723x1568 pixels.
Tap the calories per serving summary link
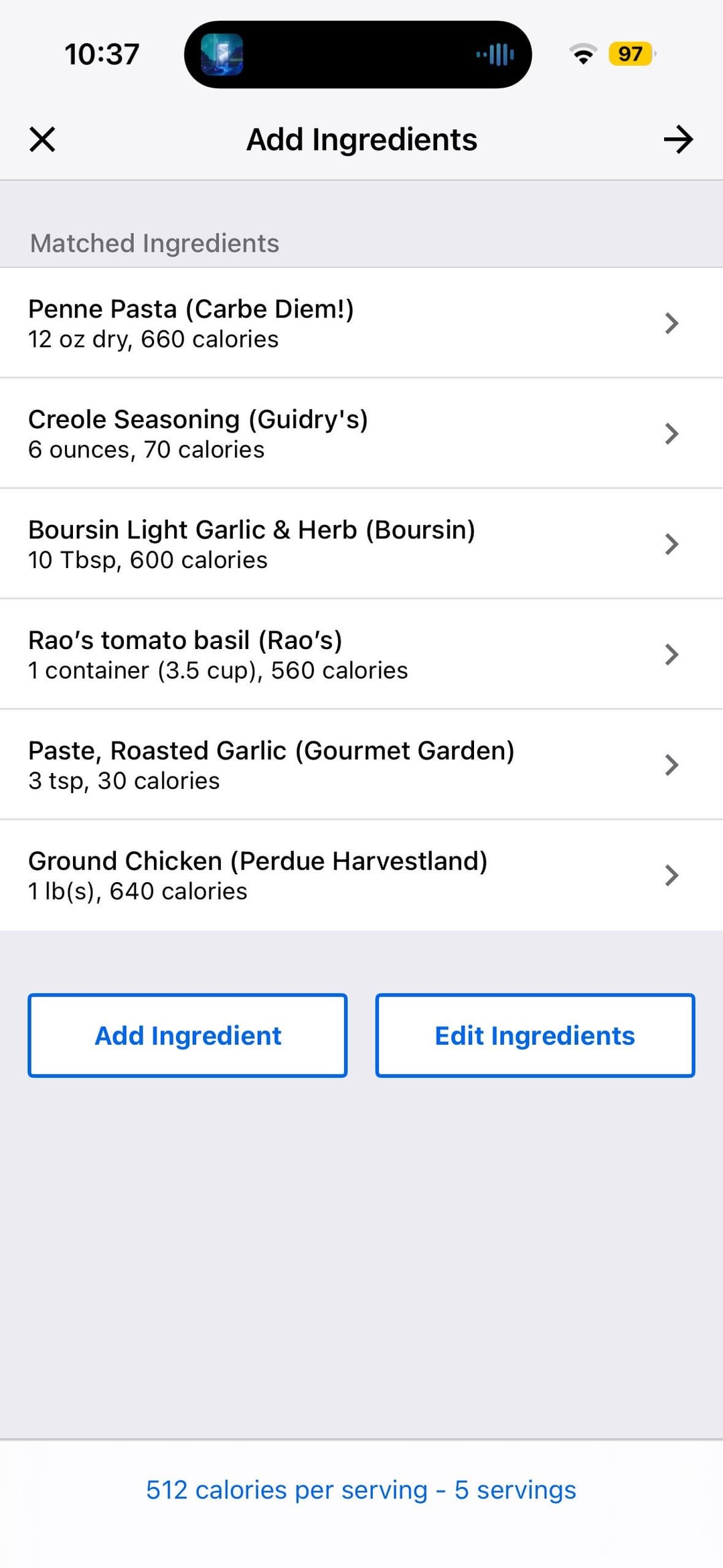pyautogui.click(x=361, y=1490)
